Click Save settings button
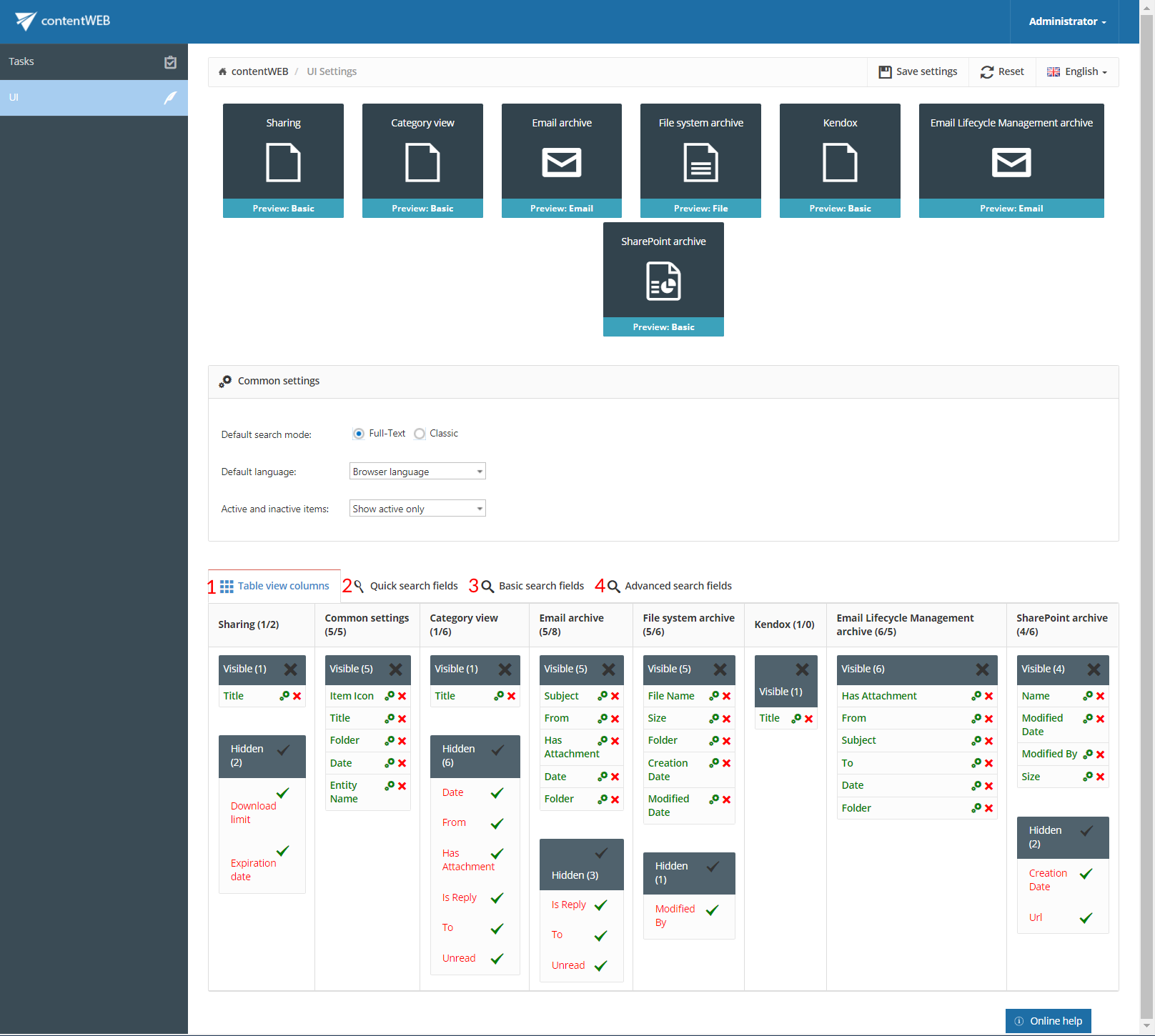This screenshot has width=1155, height=1036. point(918,72)
